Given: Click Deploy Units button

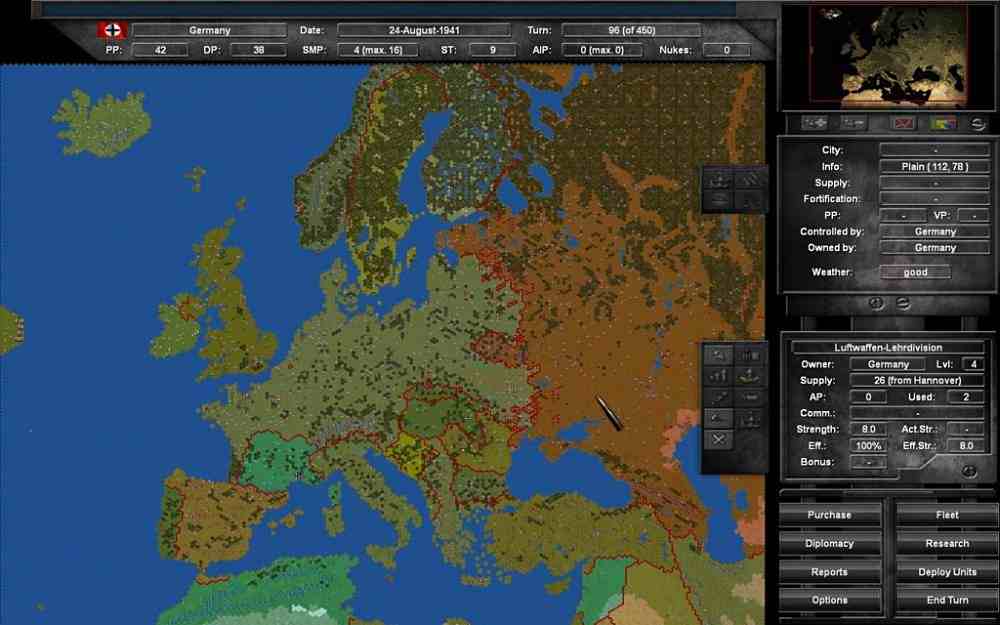Looking at the screenshot, I should point(946,572).
